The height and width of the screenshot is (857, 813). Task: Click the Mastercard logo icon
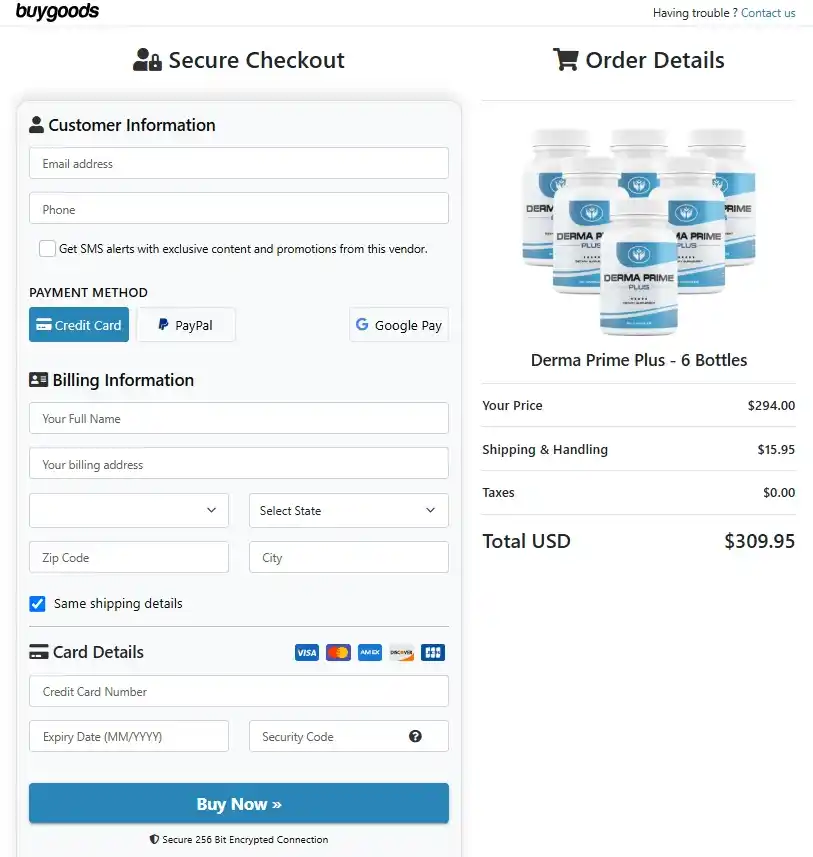point(338,652)
